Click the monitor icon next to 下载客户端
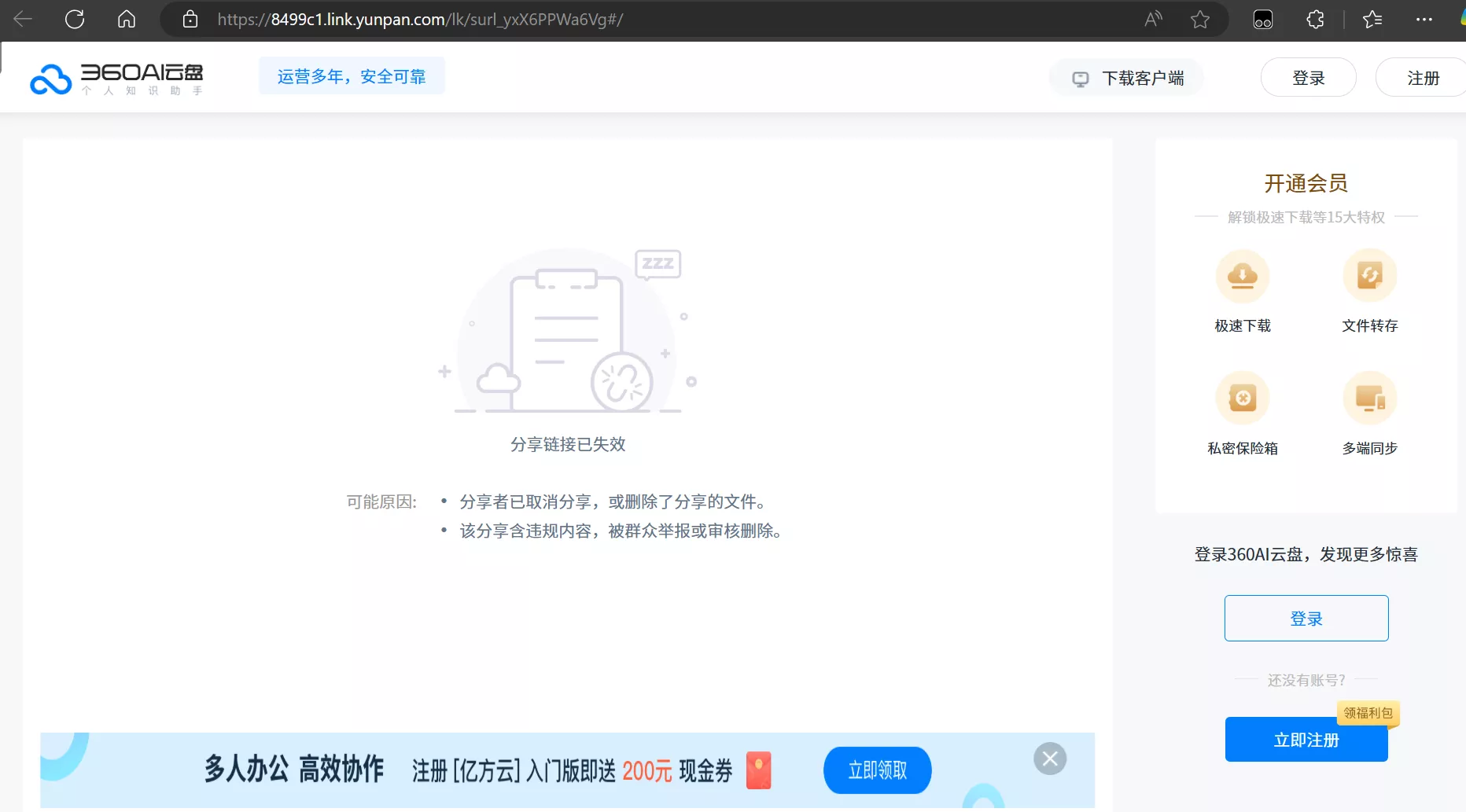Screen dimensions: 1466x812 click(1081, 78)
